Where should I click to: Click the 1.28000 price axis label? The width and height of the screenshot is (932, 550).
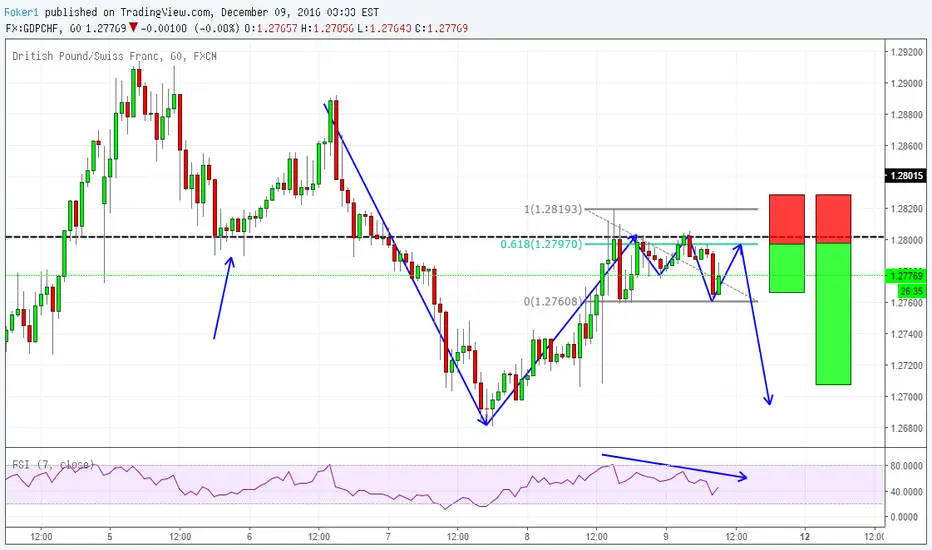coord(906,240)
